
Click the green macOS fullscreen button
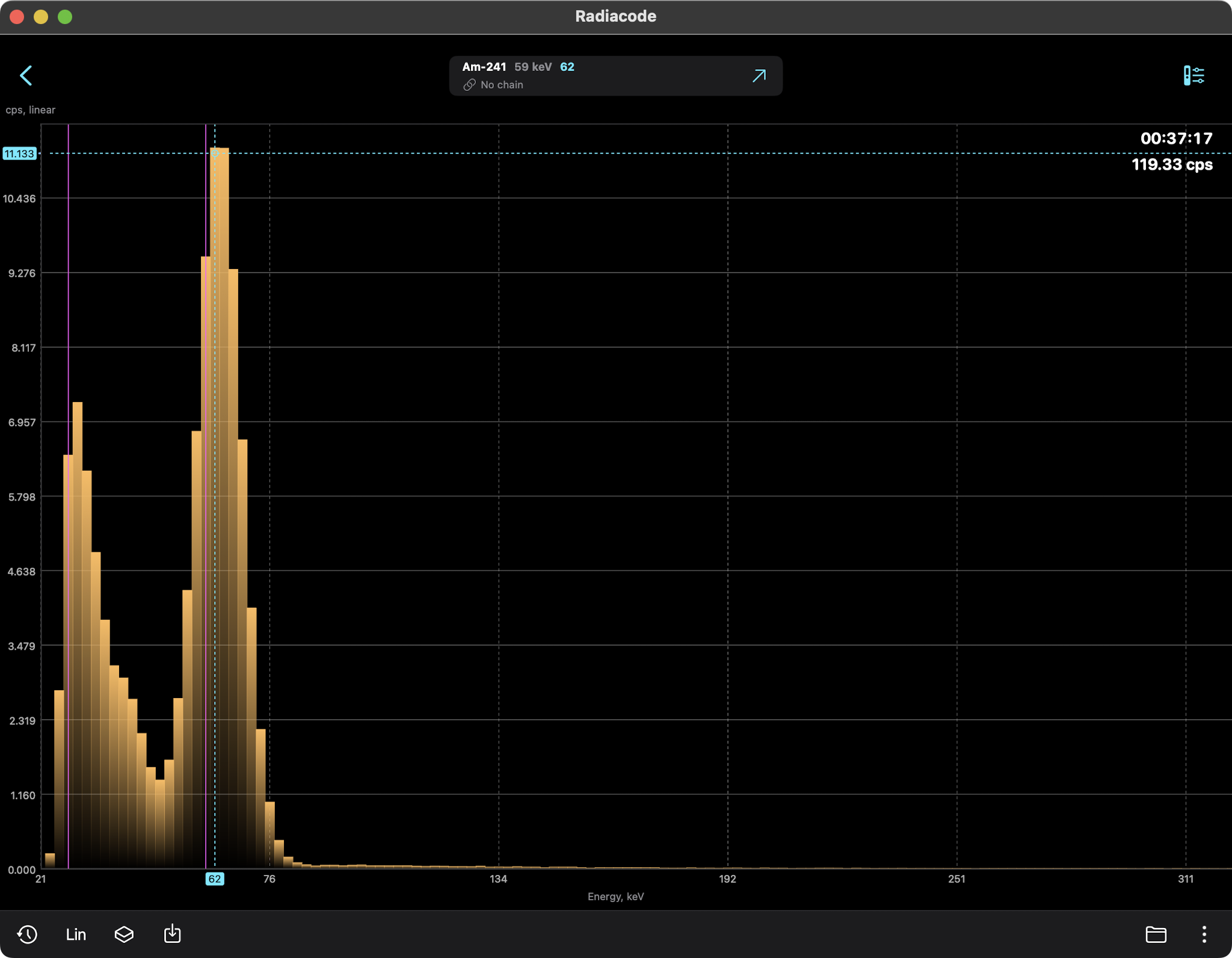pyautogui.click(x=65, y=17)
